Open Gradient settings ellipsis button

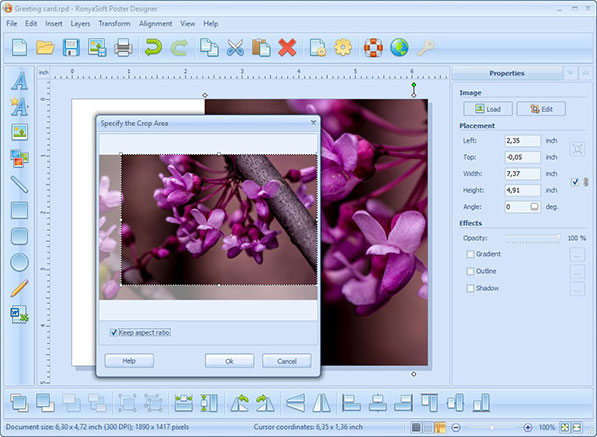tap(577, 254)
